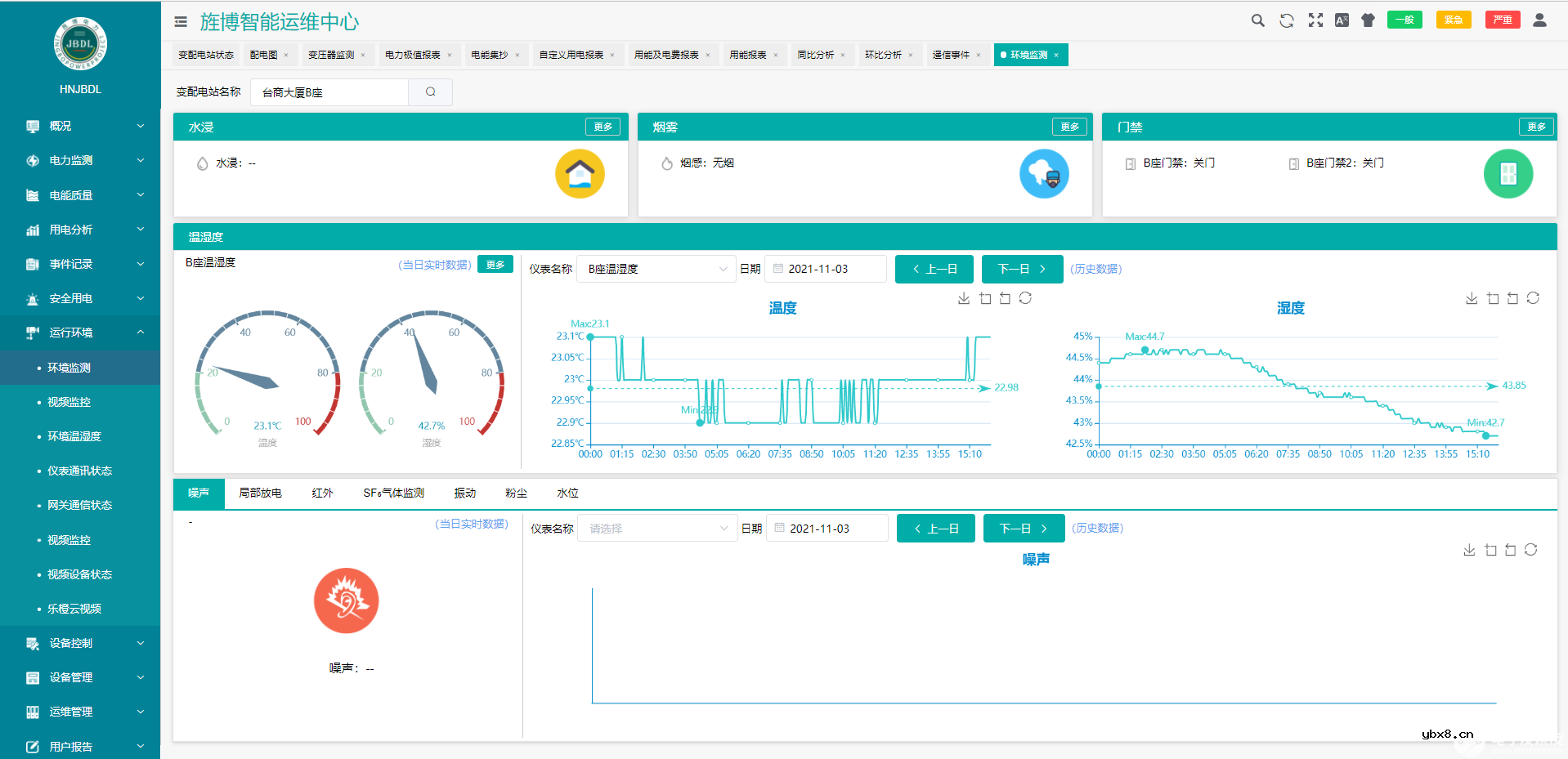Screen dimensions: 1568x759
Task: Expand the 电力监测 sidebar menu
Action: click(x=80, y=161)
